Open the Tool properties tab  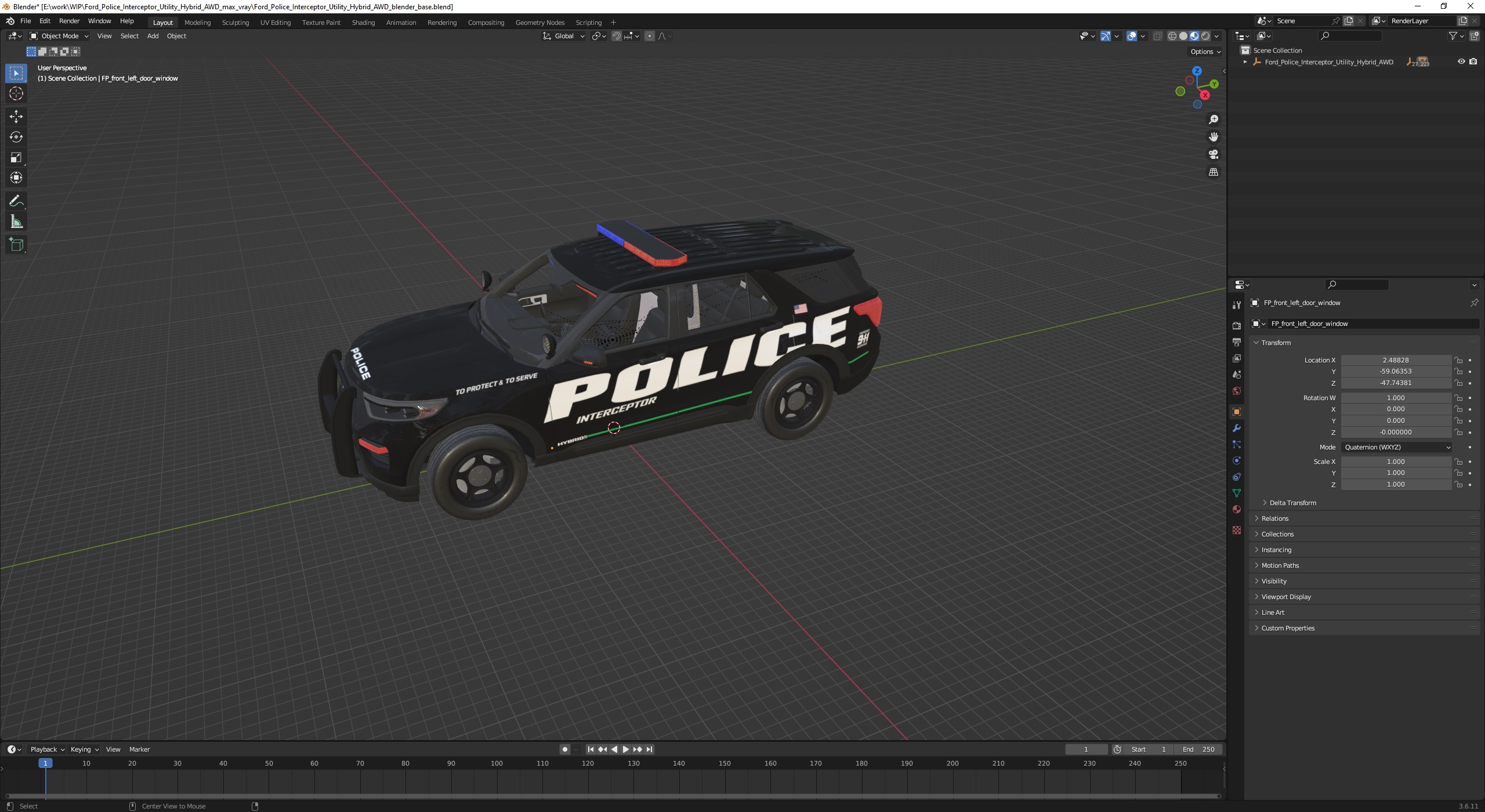click(x=1236, y=304)
